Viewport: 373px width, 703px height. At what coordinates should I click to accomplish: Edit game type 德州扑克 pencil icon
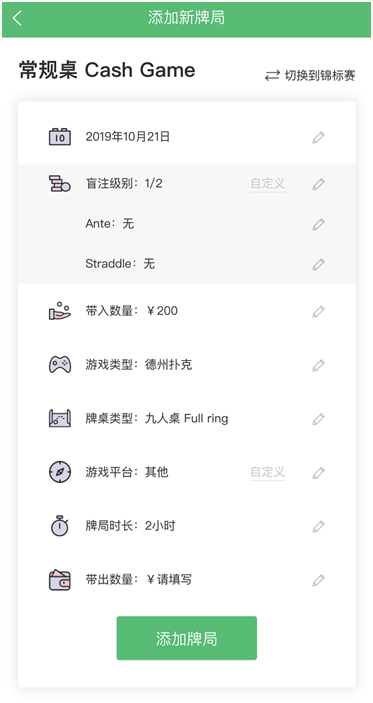(318, 365)
